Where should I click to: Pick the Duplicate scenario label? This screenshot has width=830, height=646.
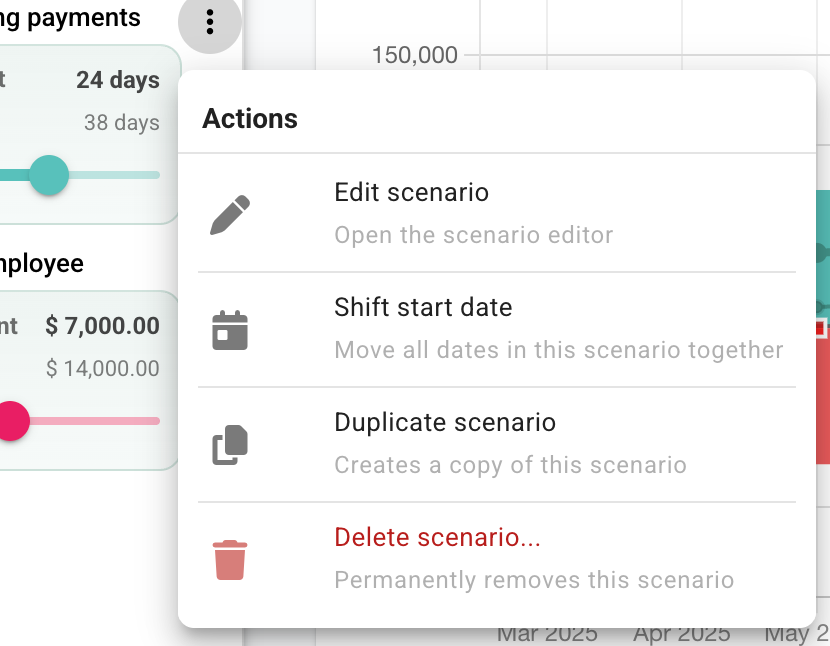click(445, 422)
